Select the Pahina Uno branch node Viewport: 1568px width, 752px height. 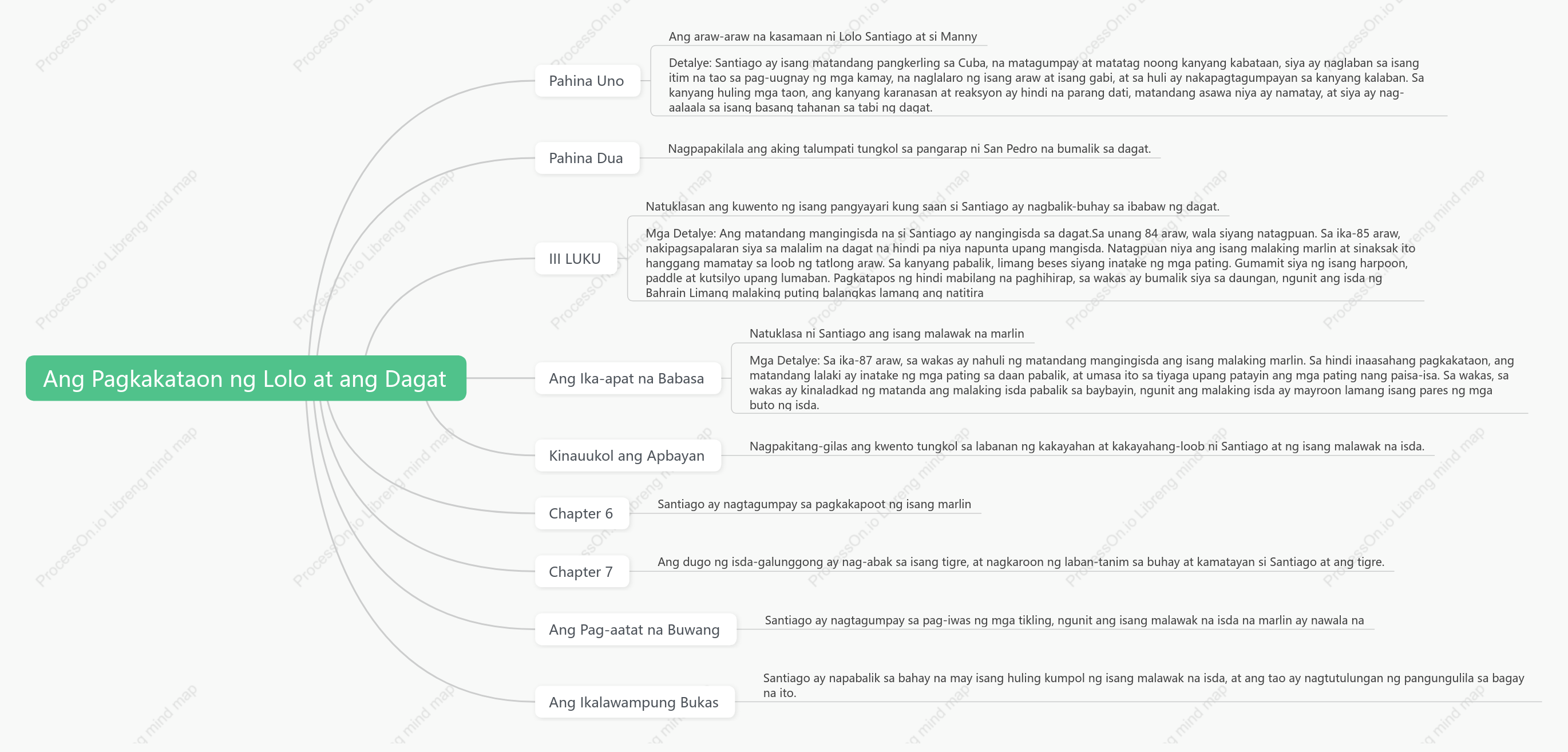click(x=587, y=80)
